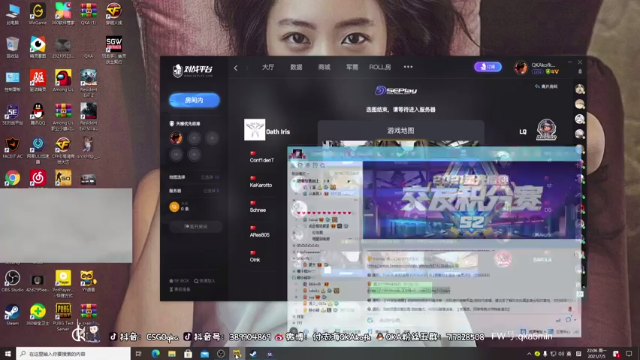Click the Oath Iris team logo
The image size is (640, 360).
(x=254, y=130)
